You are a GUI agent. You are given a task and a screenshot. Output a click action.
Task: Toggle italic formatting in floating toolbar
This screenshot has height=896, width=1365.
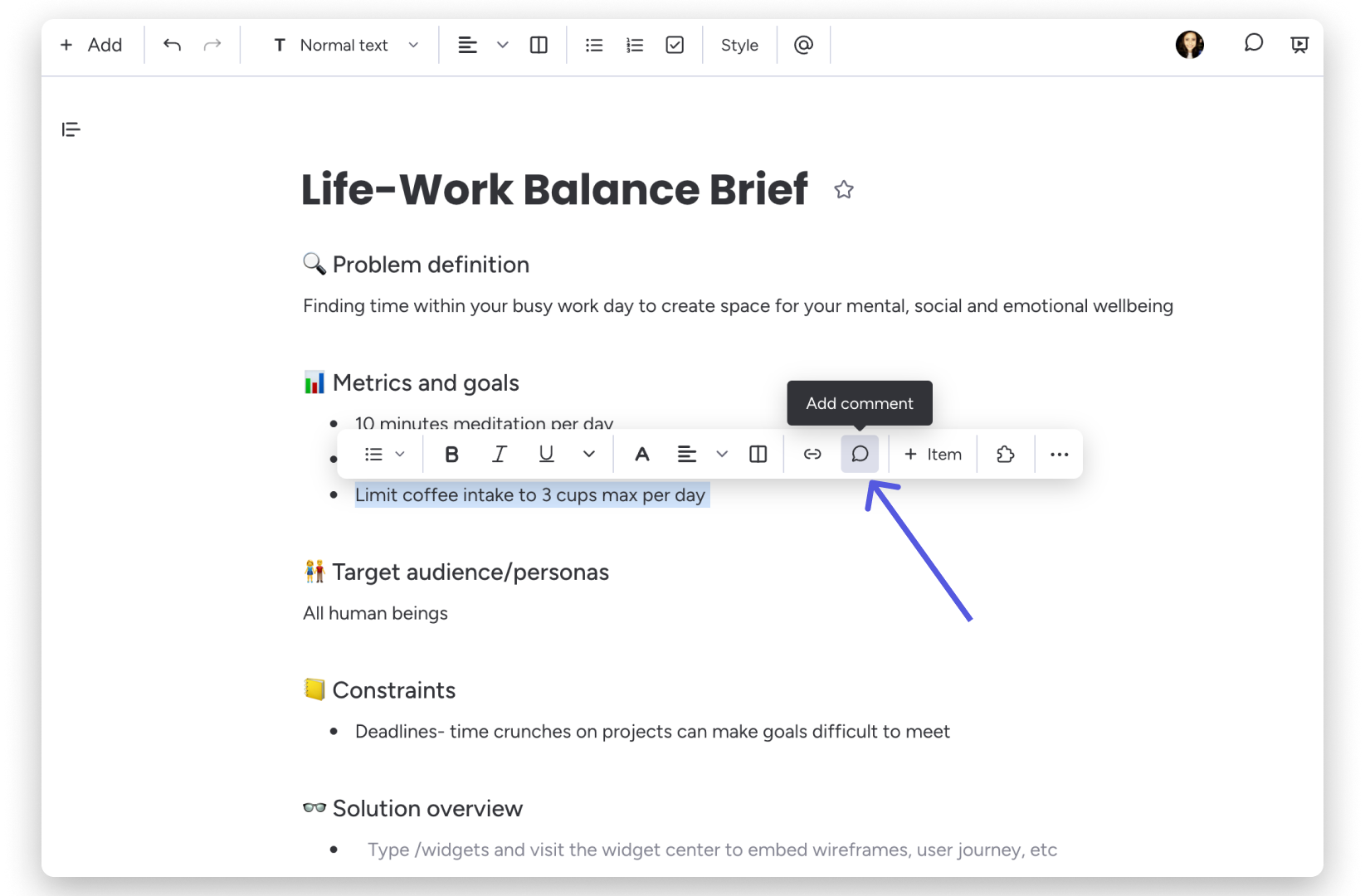click(500, 454)
